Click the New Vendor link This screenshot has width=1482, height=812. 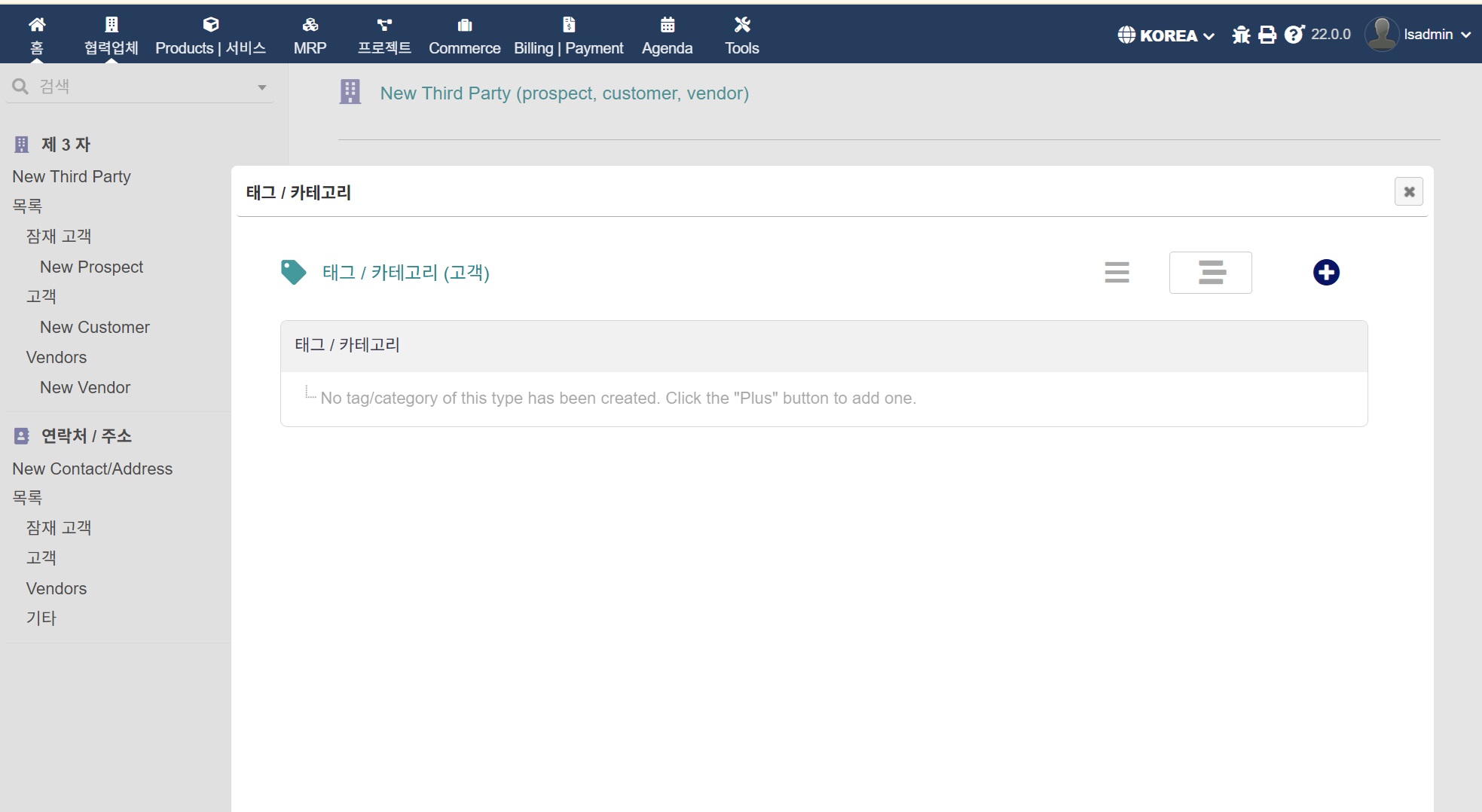click(x=85, y=387)
